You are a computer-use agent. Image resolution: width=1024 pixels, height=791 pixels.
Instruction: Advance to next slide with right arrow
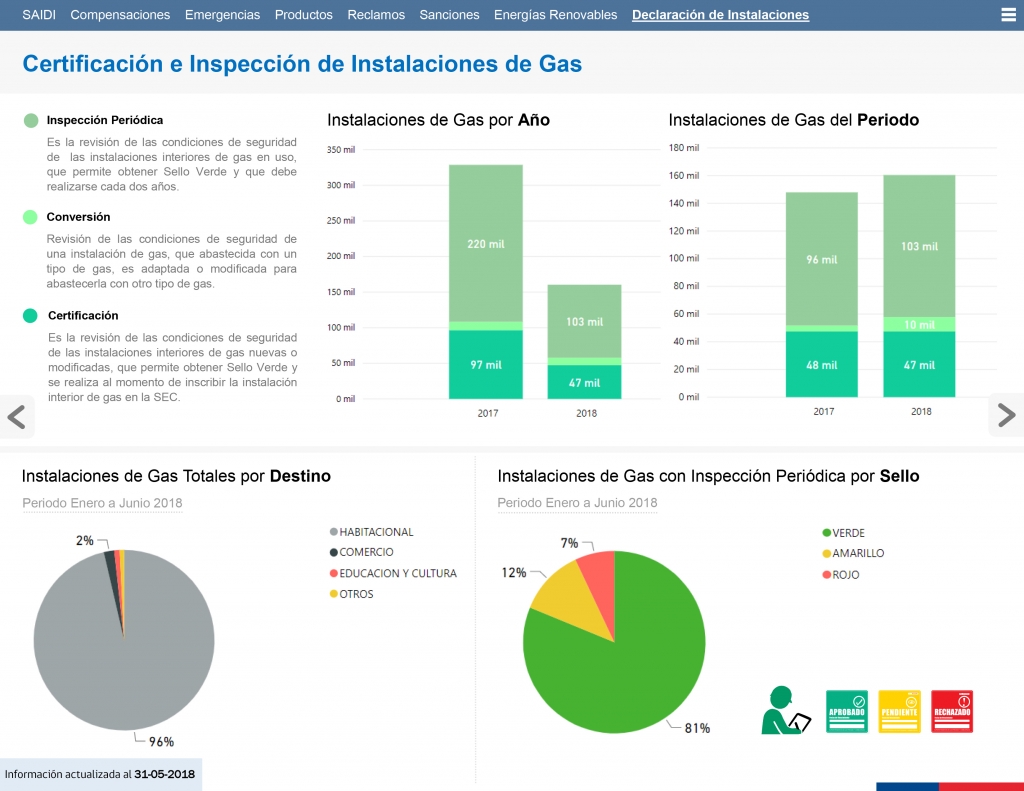(1007, 415)
